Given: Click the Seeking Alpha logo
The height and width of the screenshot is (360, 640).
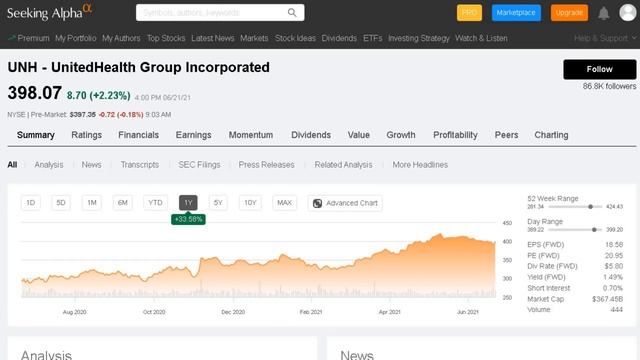Looking at the screenshot, I should [49, 12].
